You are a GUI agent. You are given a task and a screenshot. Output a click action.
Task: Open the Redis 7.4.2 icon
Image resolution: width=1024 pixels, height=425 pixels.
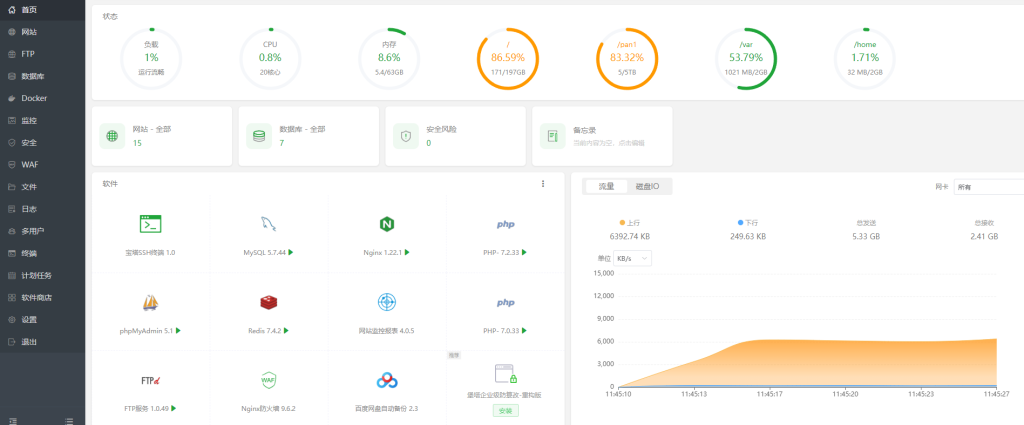point(268,302)
